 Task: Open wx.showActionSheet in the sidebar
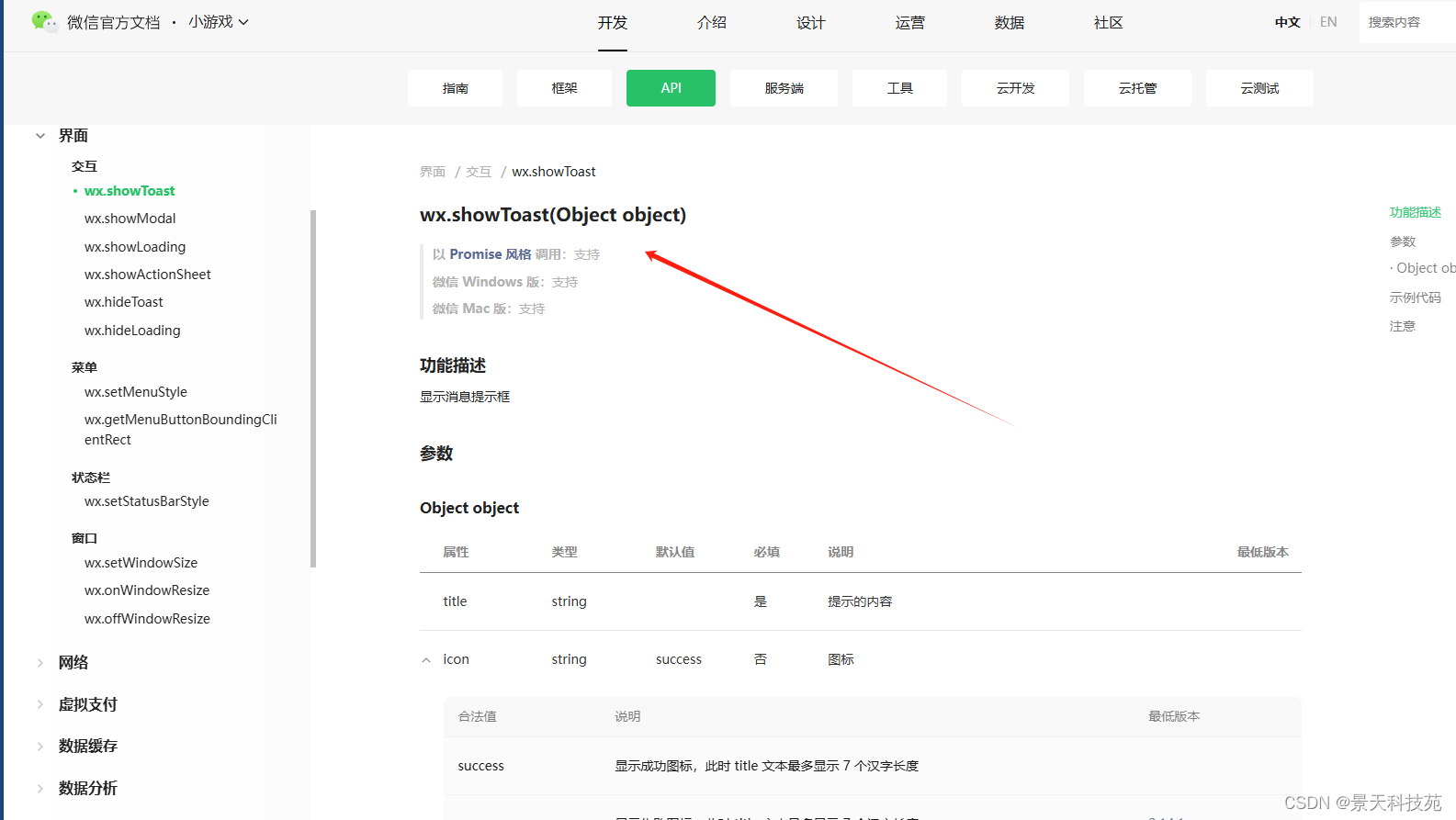(147, 275)
